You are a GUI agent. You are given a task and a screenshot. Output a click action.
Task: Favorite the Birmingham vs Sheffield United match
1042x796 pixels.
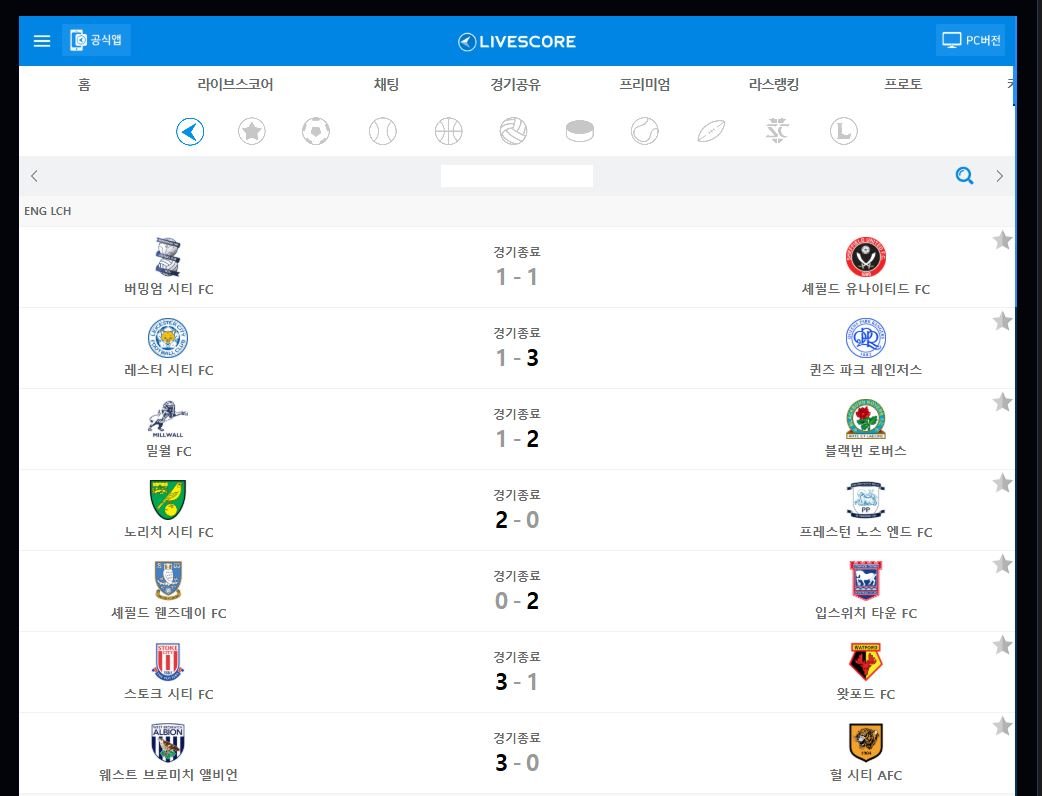[x=1002, y=240]
